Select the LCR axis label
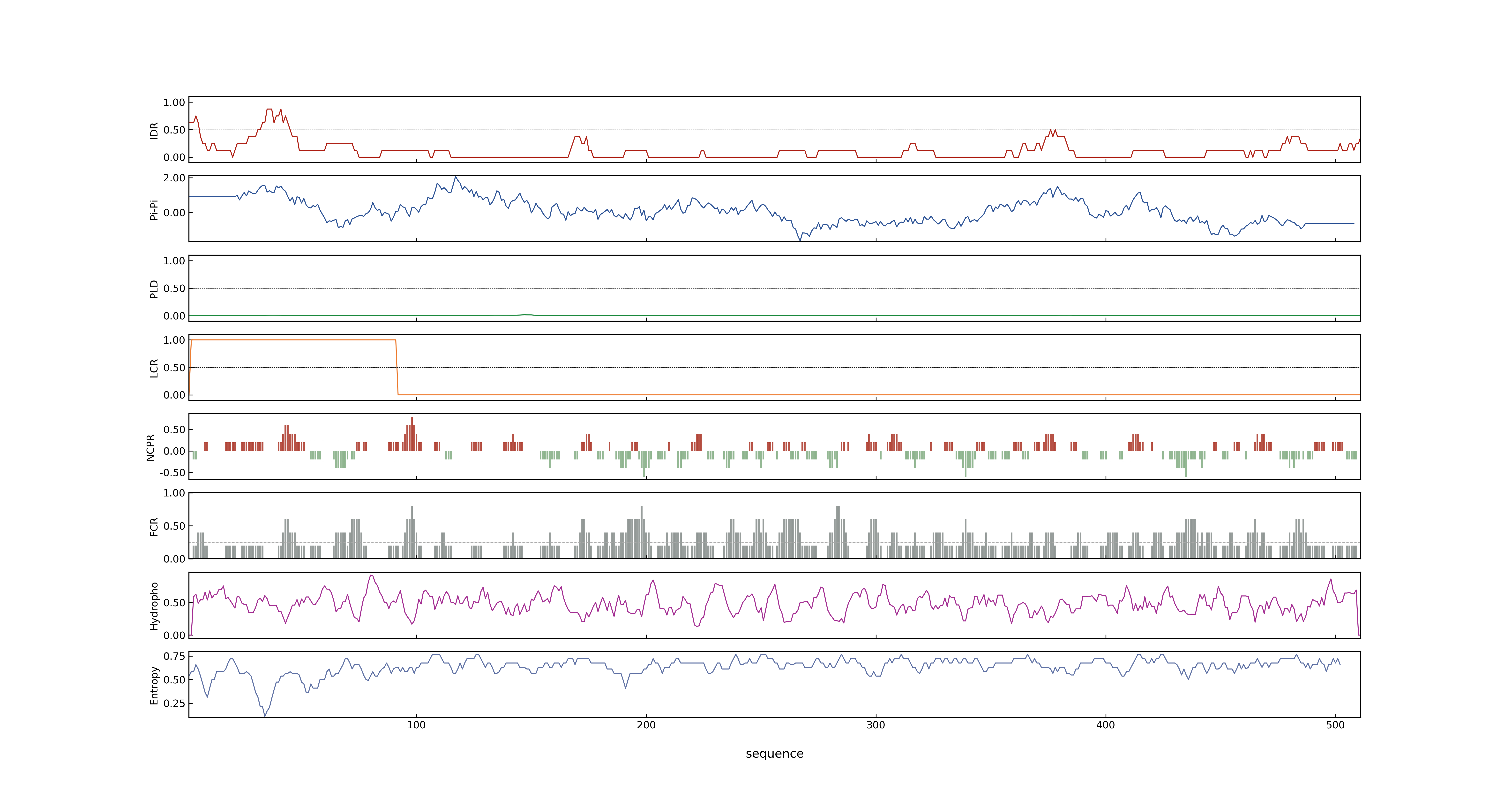The image size is (1512, 806). click(x=154, y=368)
